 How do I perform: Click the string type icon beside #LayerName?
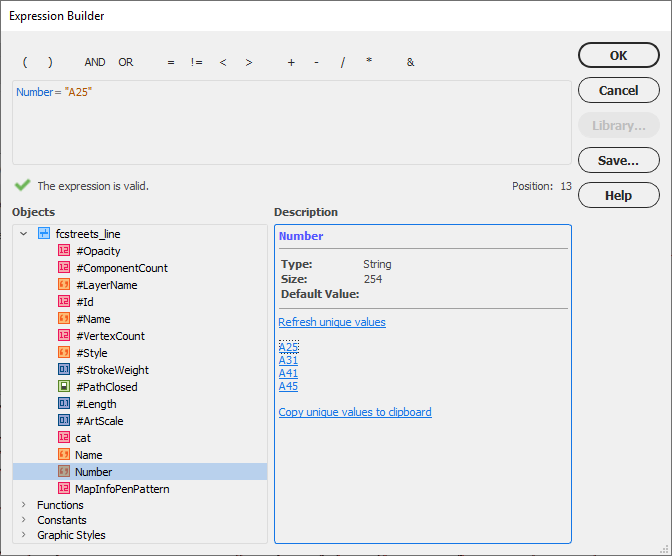64,284
